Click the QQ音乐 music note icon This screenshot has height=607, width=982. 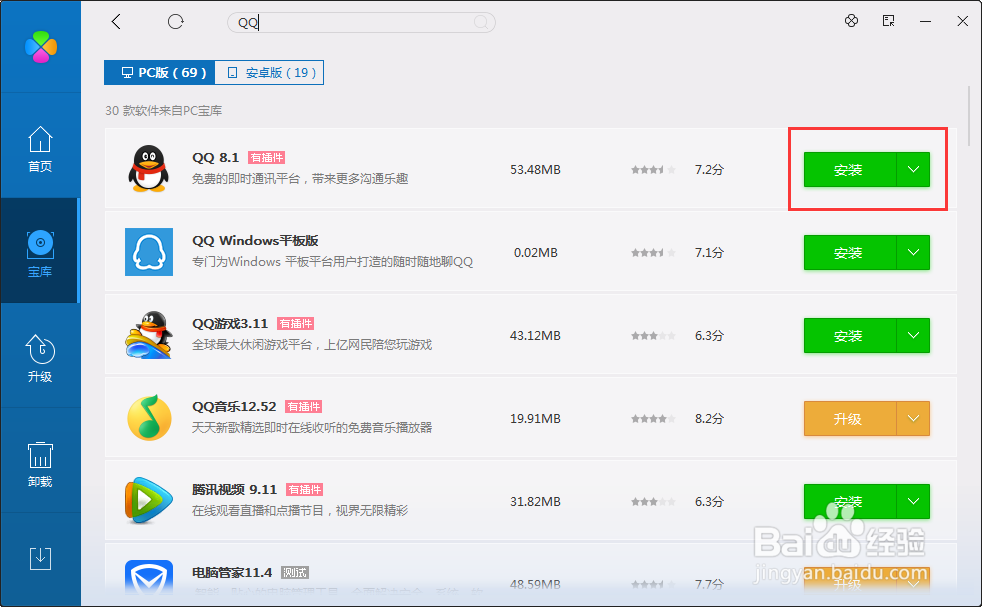click(x=148, y=418)
